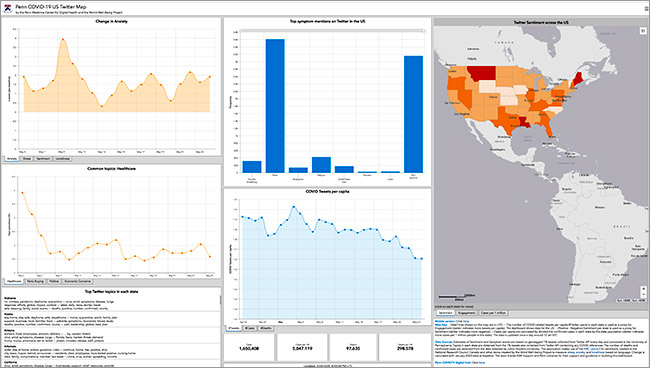This screenshot has height=368, width=650.
Task: Switch to the Anxiety tab
Action: [12, 159]
